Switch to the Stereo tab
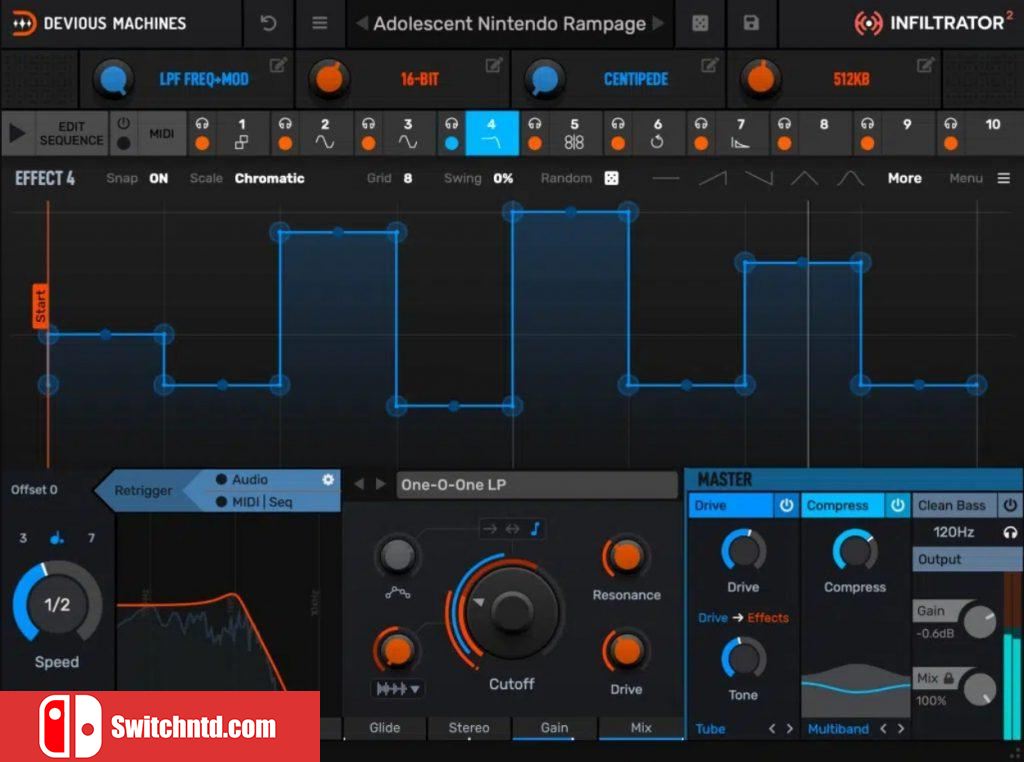 [469, 727]
